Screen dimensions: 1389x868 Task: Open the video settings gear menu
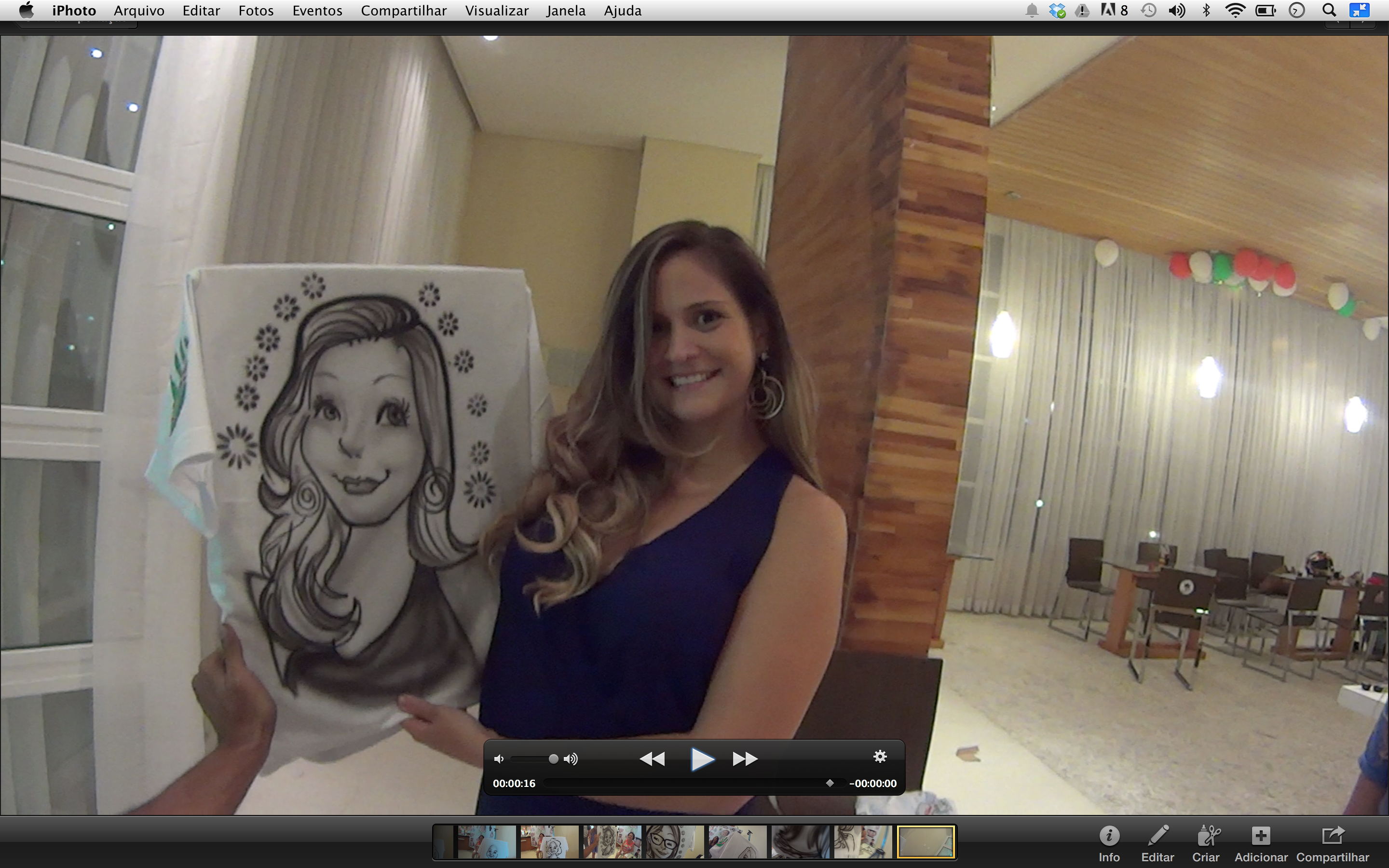880,757
